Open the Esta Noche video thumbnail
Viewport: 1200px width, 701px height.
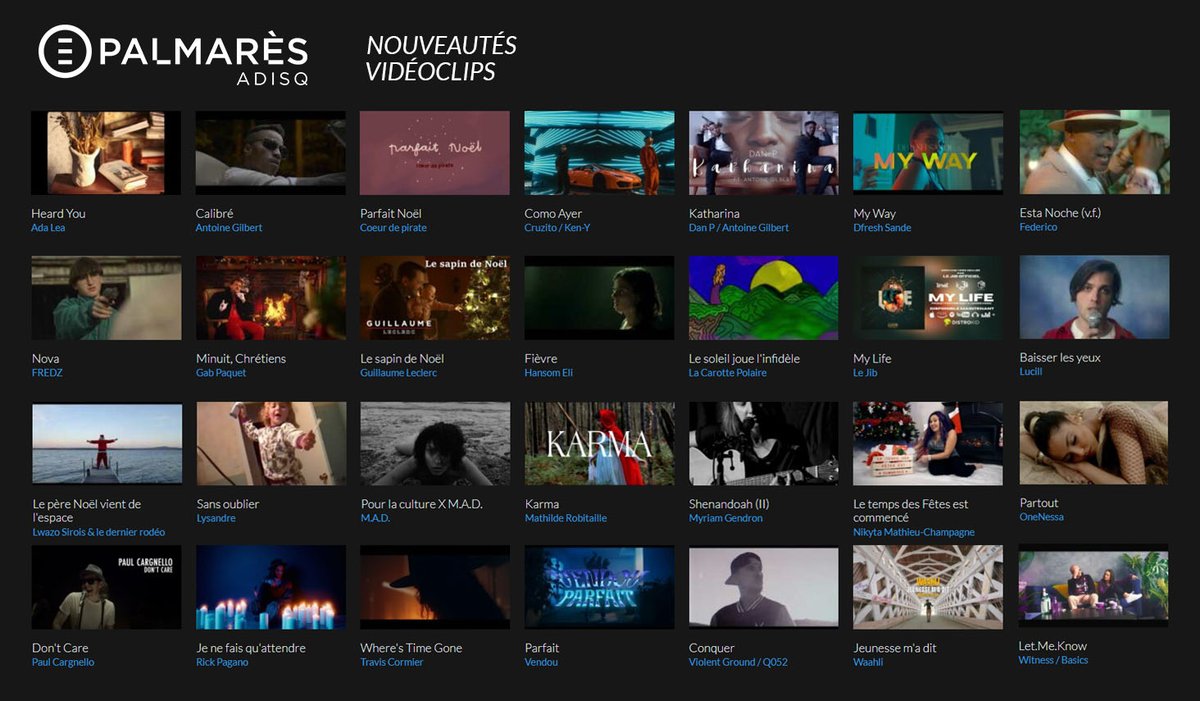1094,152
